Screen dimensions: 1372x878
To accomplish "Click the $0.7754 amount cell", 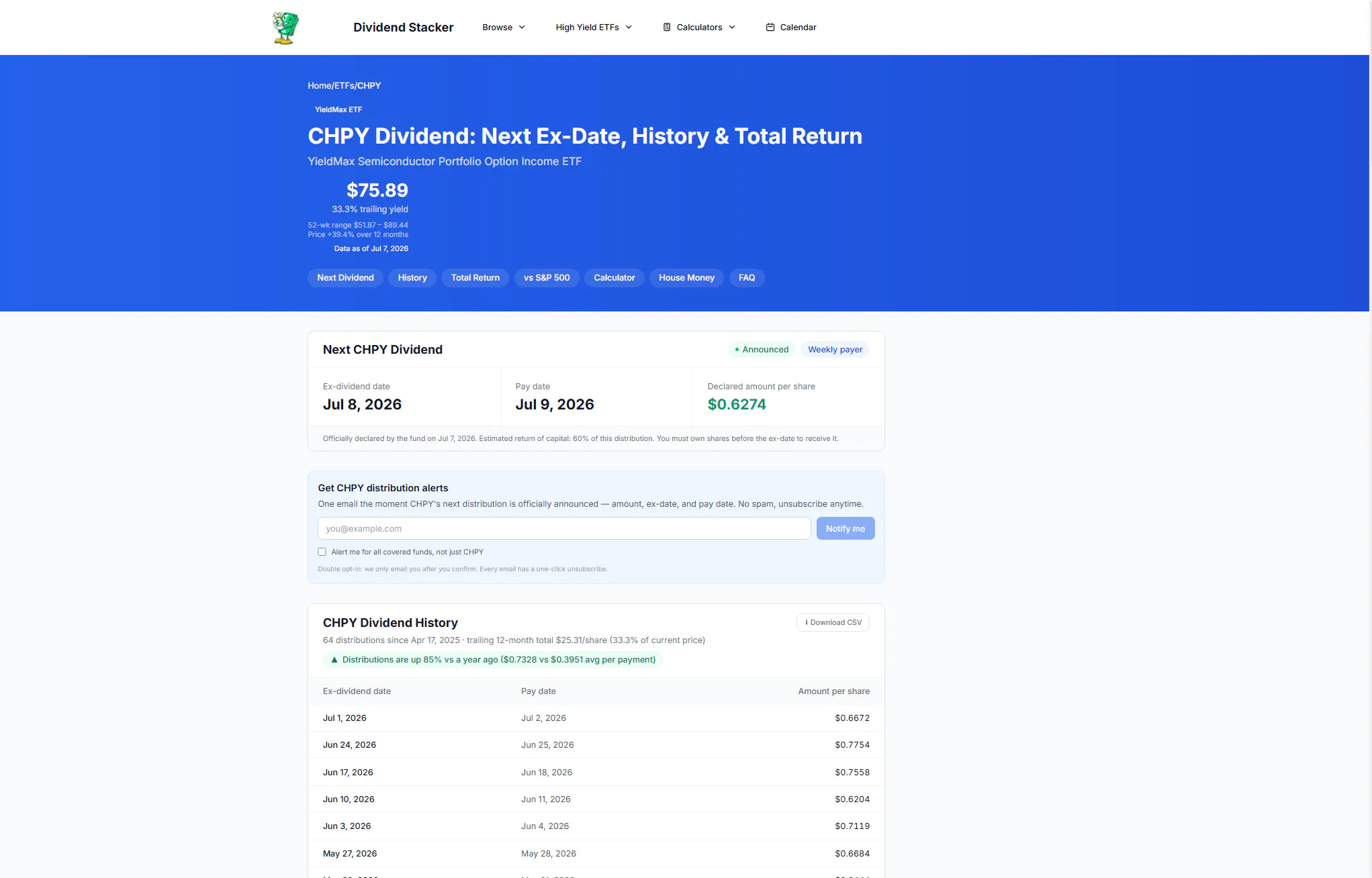I will tap(852, 745).
